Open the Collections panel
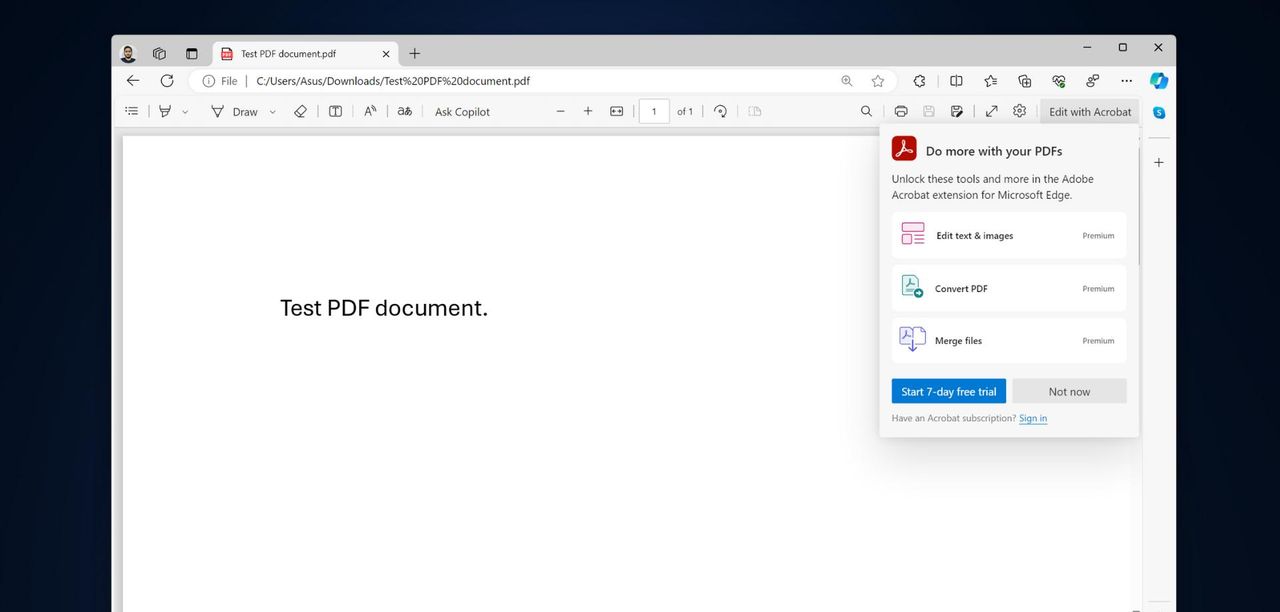The width and height of the screenshot is (1280, 612). pyautogui.click(x=1024, y=81)
